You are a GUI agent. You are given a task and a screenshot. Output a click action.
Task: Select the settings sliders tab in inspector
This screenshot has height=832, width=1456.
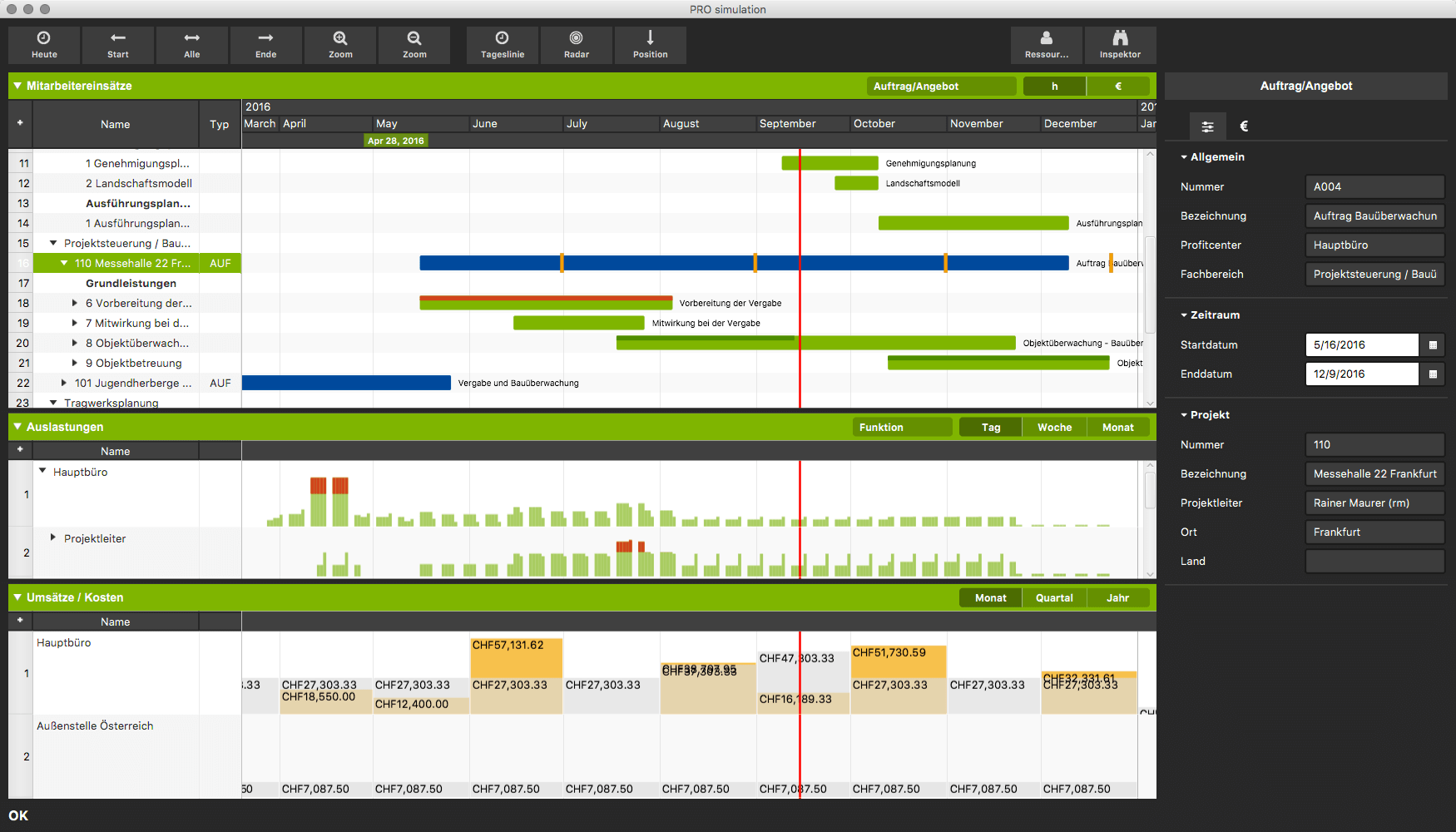point(1207,126)
